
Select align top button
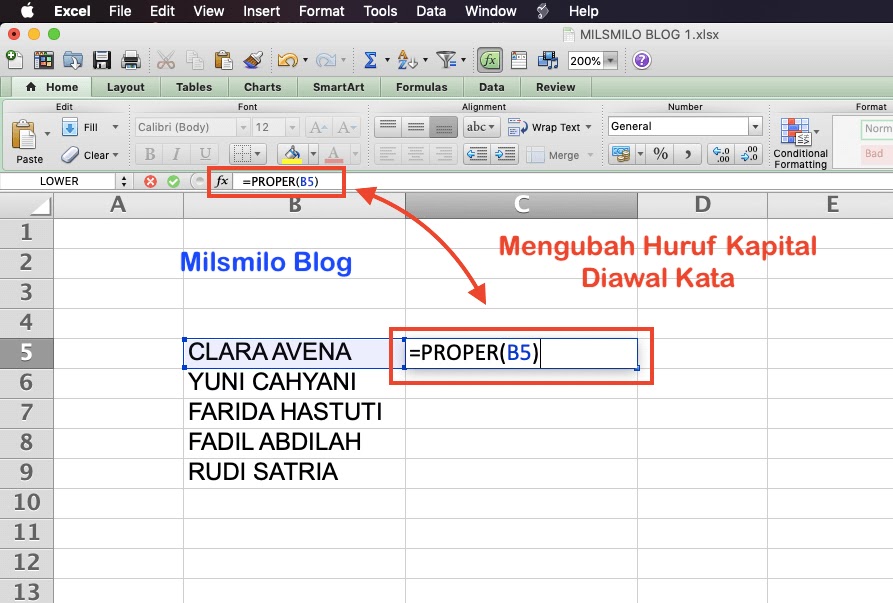(388, 126)
